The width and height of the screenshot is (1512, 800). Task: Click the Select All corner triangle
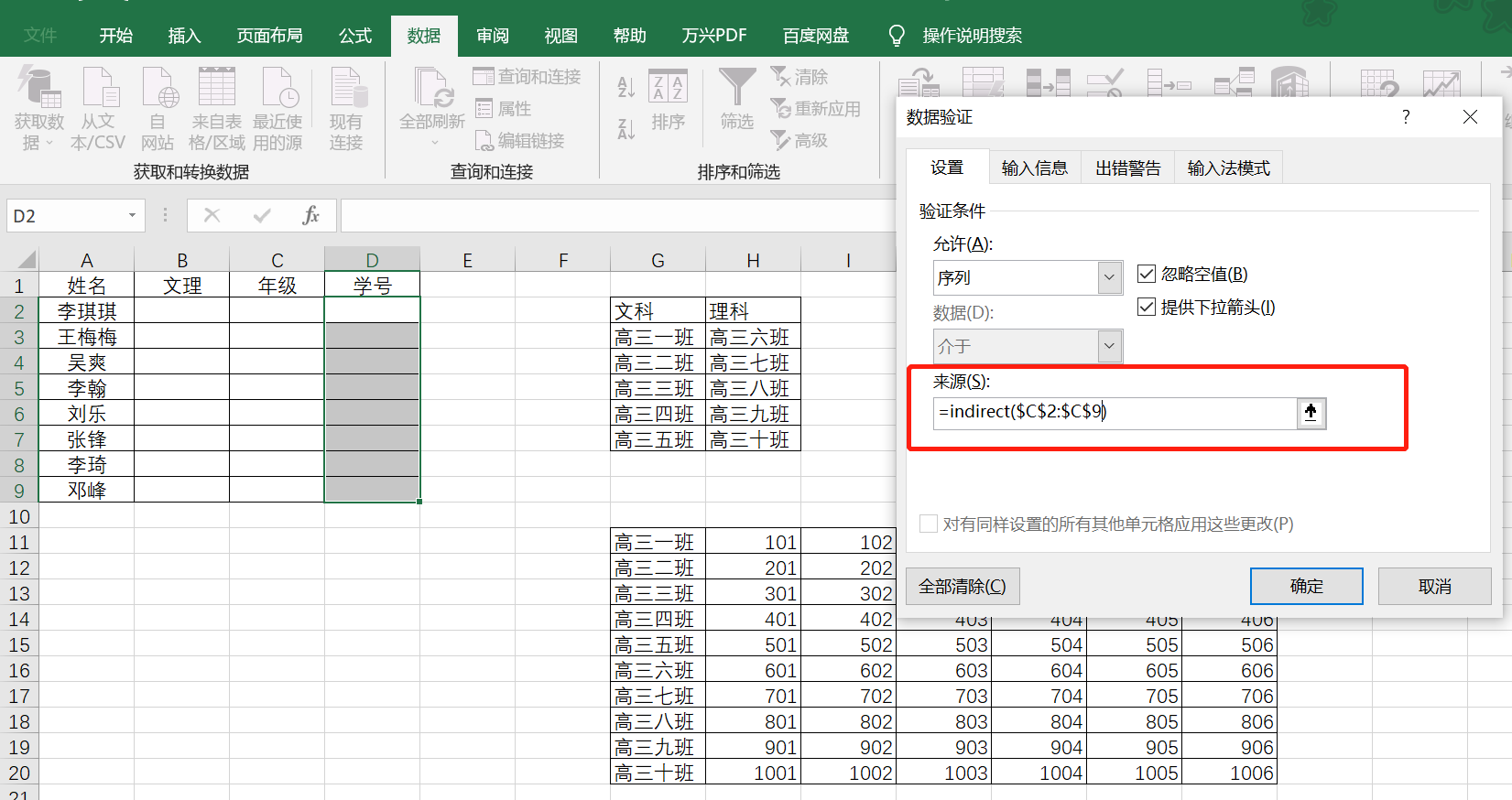pyautogui.click(x=26, y=260)
